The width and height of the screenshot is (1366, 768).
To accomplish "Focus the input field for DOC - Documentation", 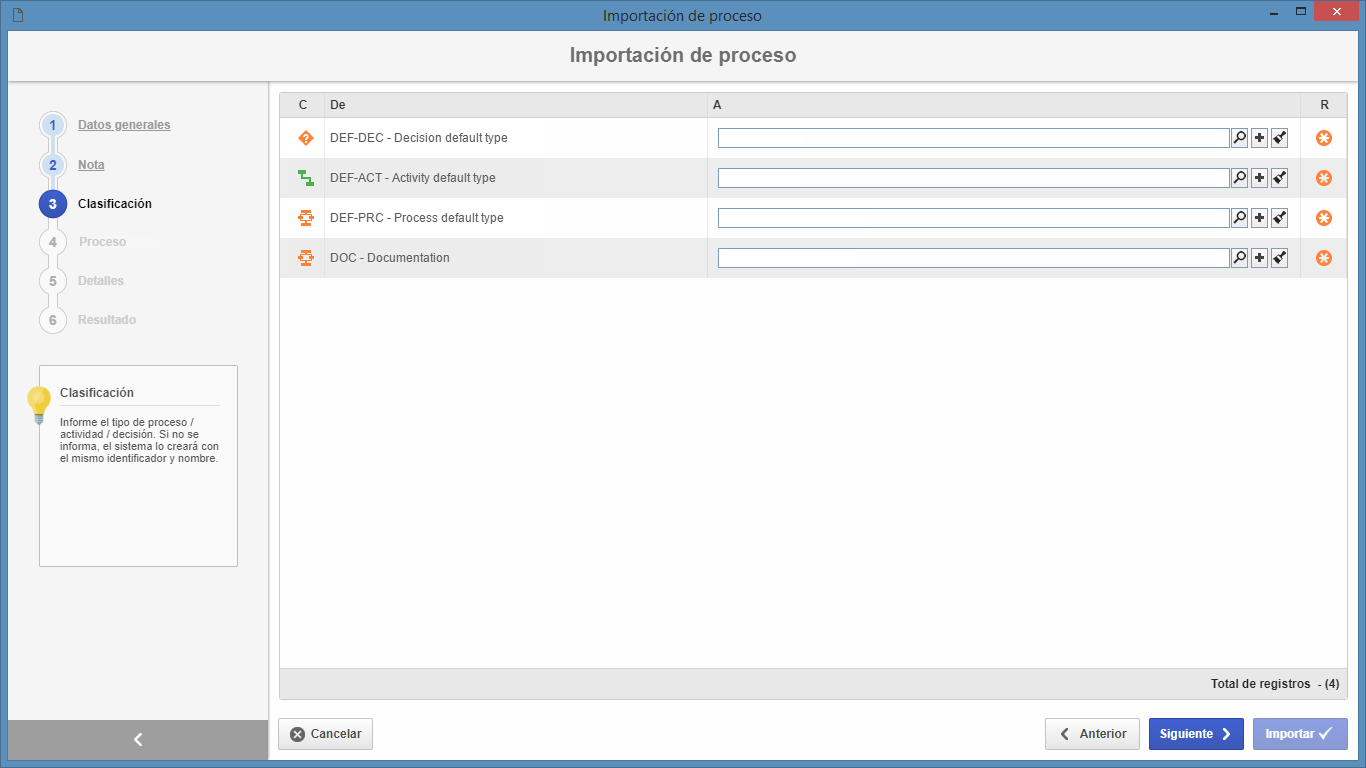I will tap(973, 258).
